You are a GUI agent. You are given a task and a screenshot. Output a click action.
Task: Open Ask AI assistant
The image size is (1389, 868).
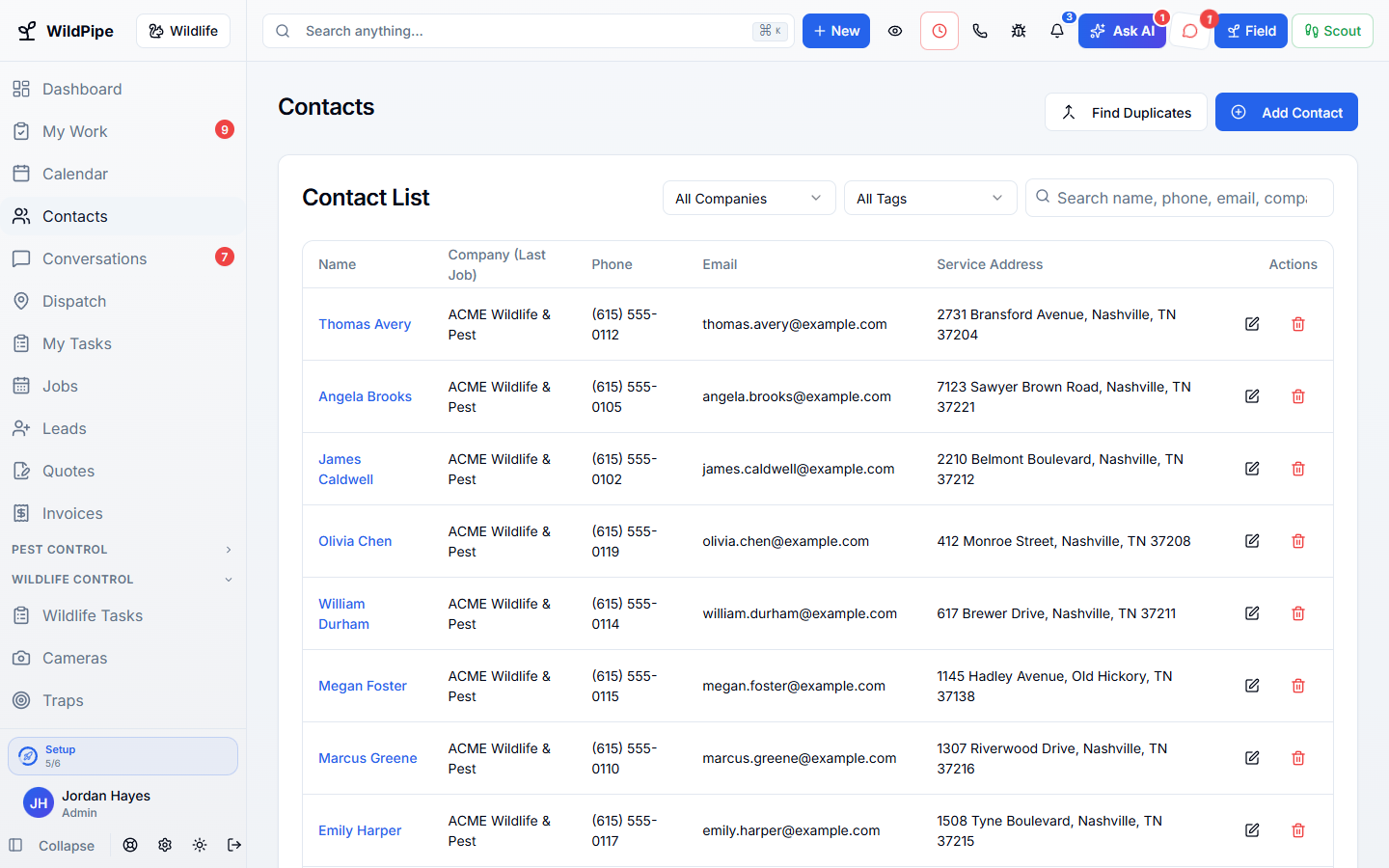(1122, 31)
